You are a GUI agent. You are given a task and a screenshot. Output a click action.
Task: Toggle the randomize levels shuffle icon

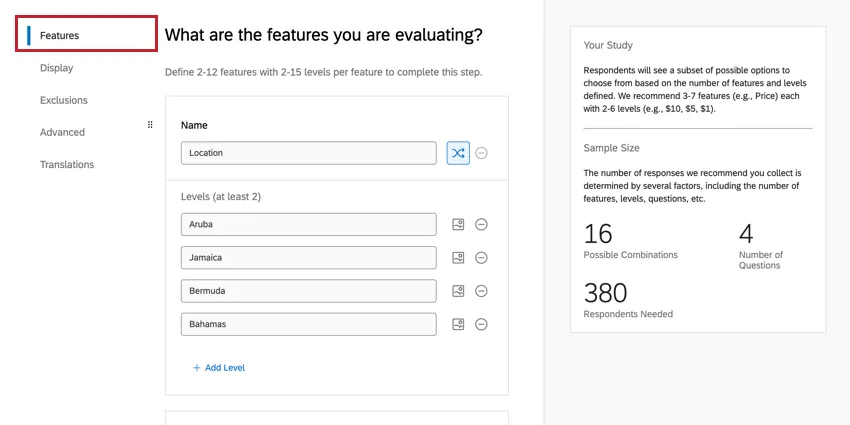(458, 153)
